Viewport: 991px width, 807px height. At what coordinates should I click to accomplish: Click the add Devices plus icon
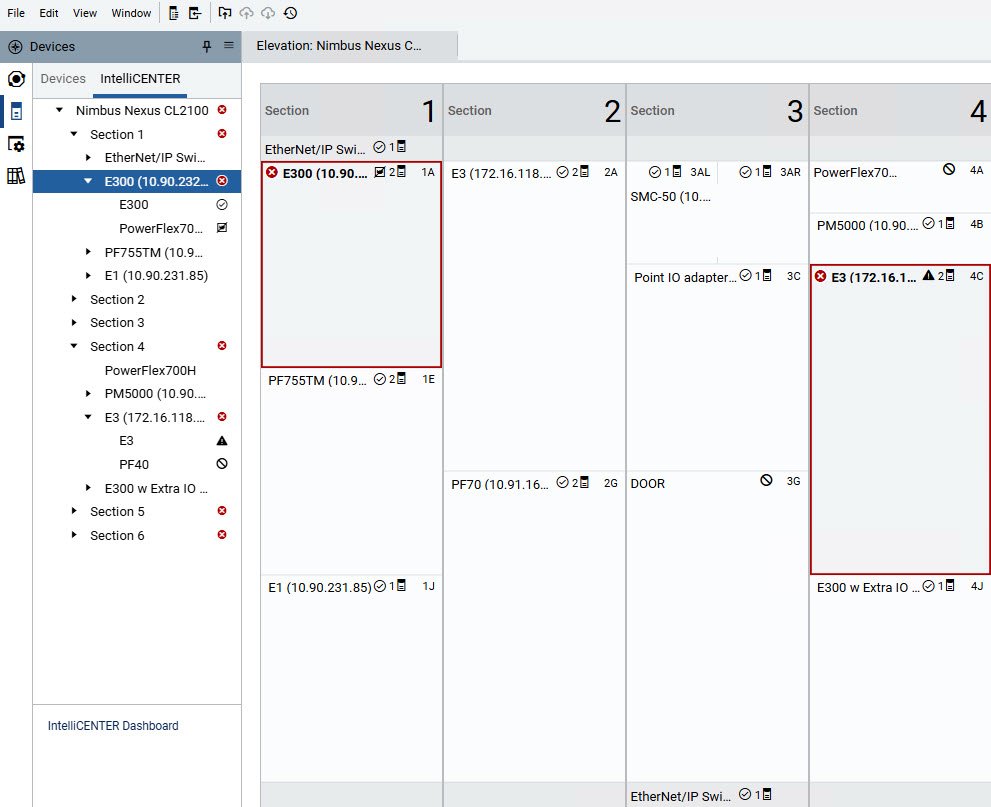click(15, 47)
